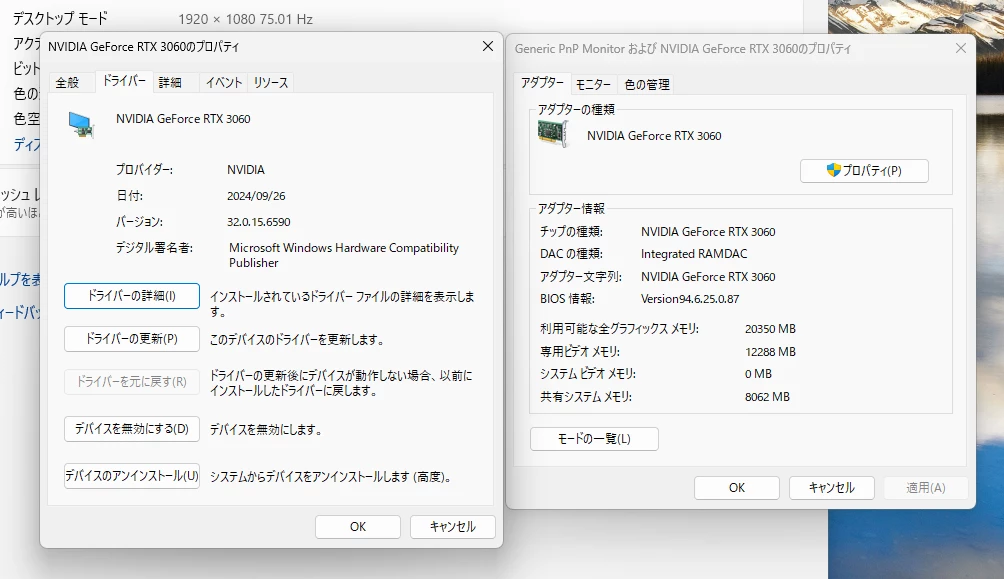The image size is (1004, 579).
Task: Click OK in the Generic PnP Monitor dialog
Action: [x=737, y=488]
